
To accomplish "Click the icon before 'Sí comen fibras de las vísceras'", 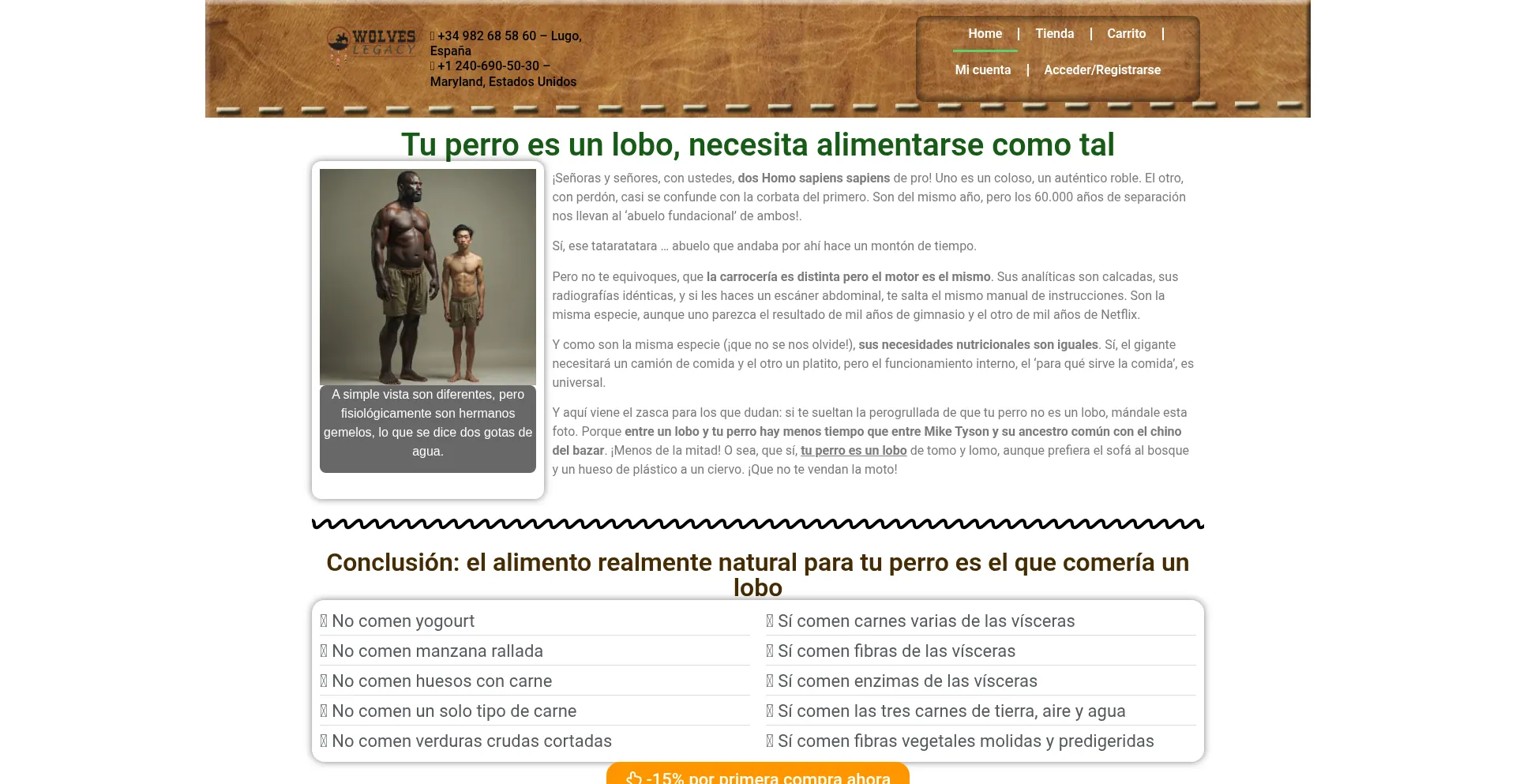I will [x=770, y=651].
